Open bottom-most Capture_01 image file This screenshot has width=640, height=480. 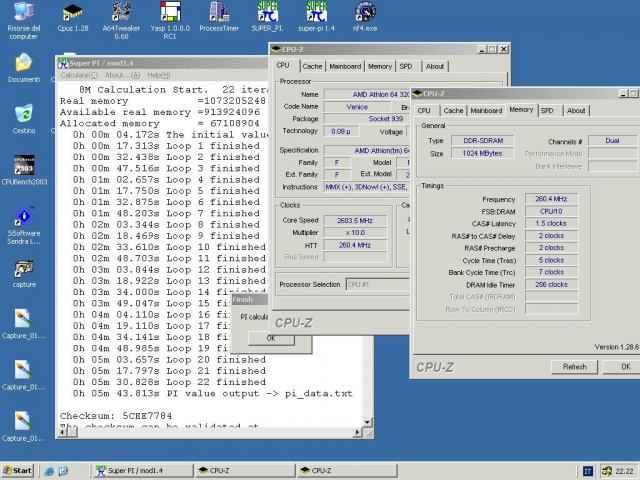pyautogui.click(x=23, y=427)
